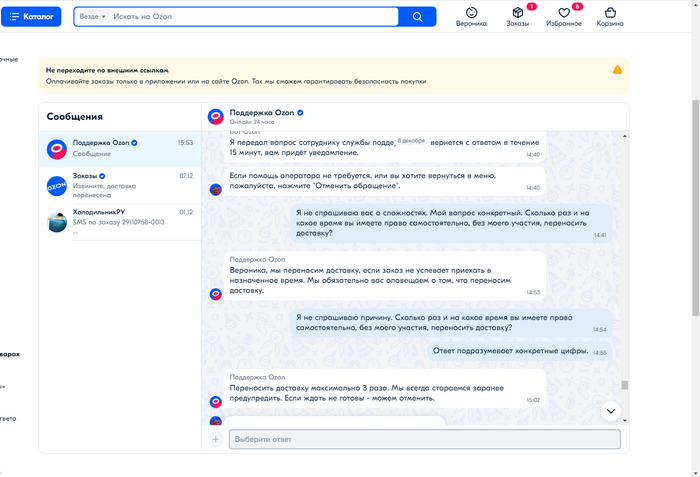Open the Избранное heart icon

pyautogui.click(x=564, y=17)
